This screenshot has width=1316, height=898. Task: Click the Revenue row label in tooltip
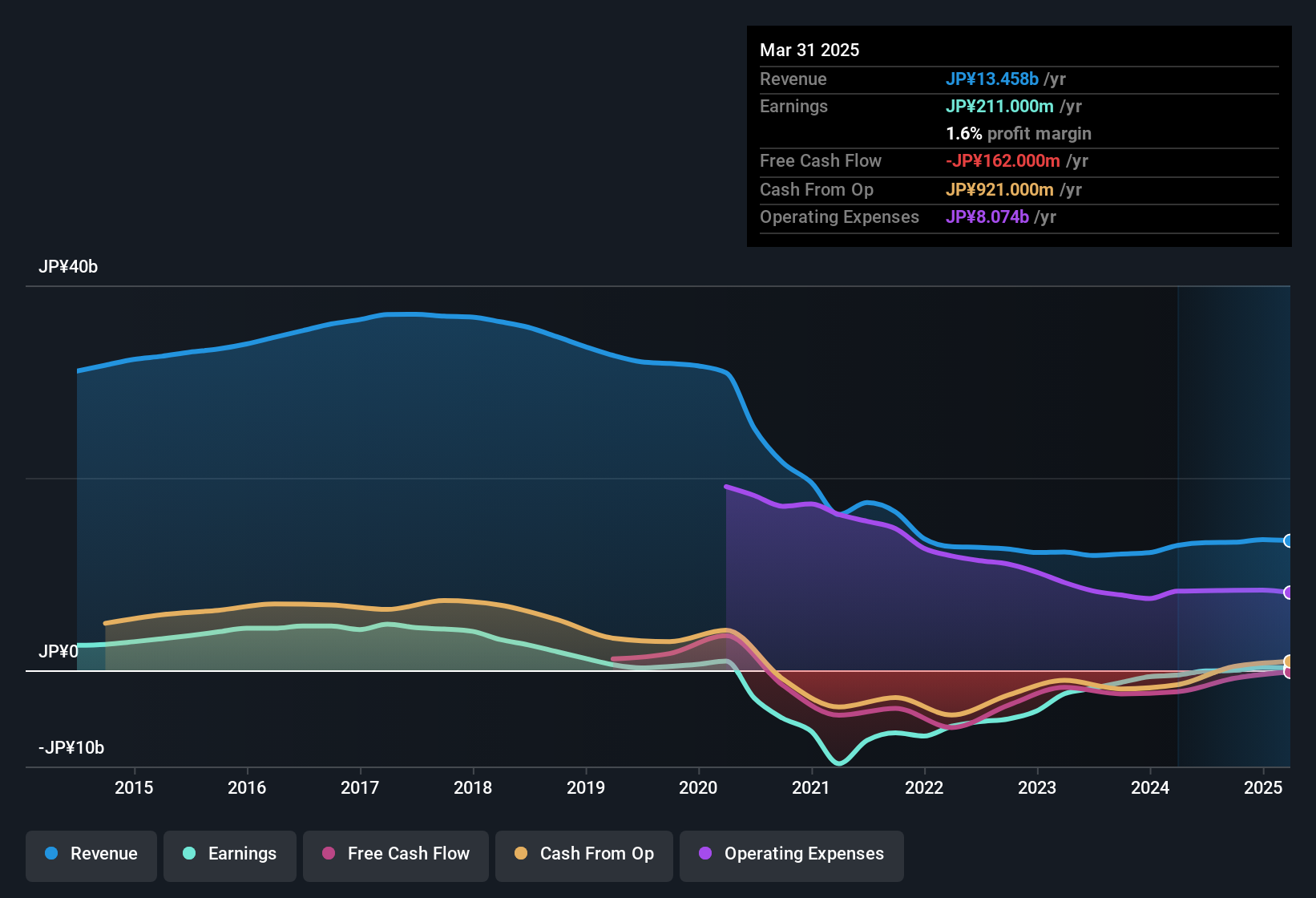coord(793,79)
